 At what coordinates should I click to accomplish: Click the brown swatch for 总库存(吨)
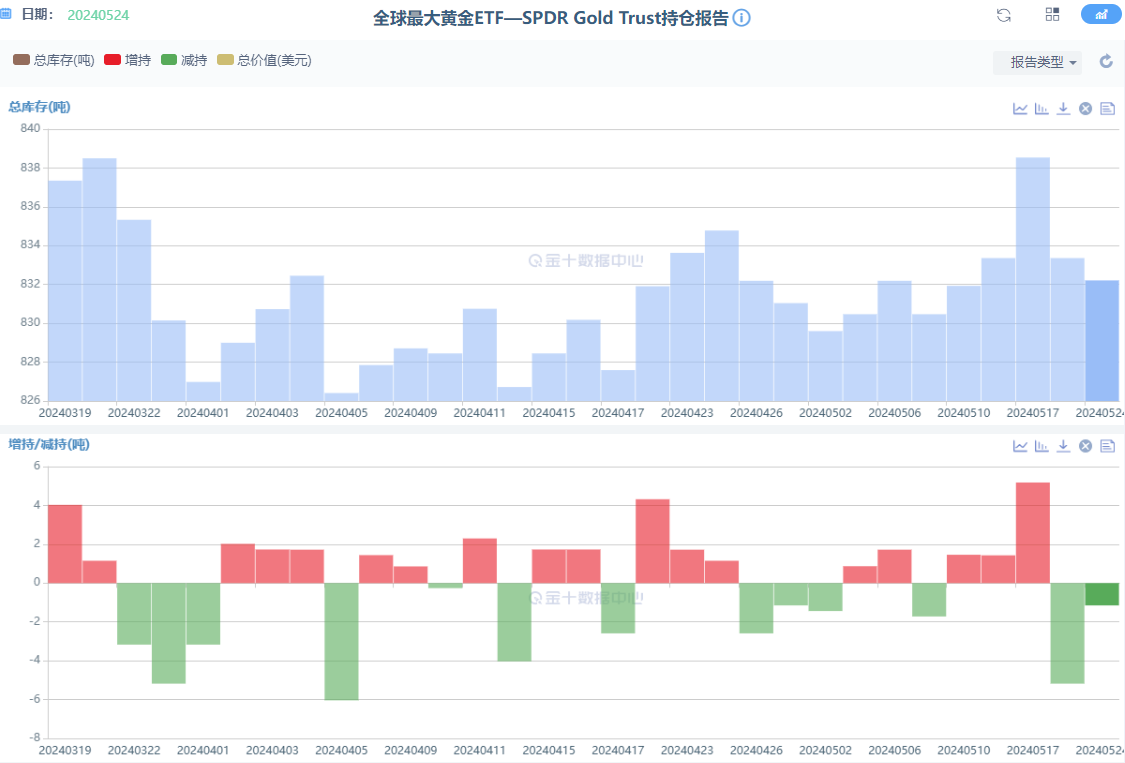pos(22,60)
